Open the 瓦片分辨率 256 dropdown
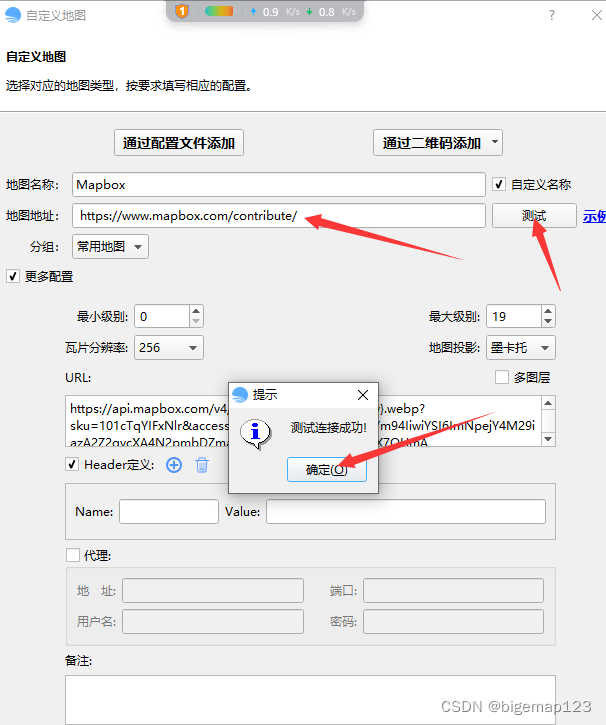 tap(169, 348)
